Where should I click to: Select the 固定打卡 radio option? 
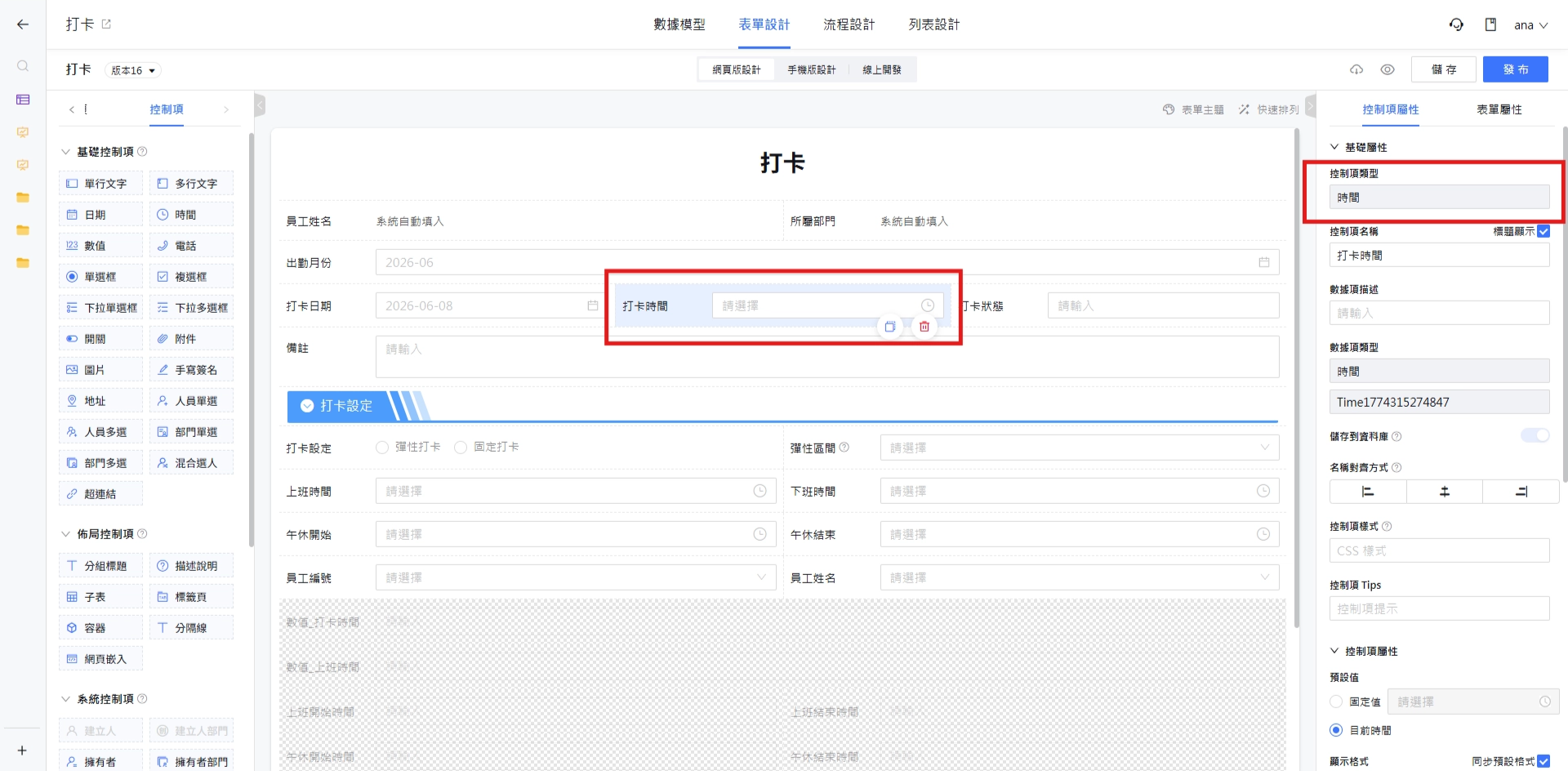point(461,448)
